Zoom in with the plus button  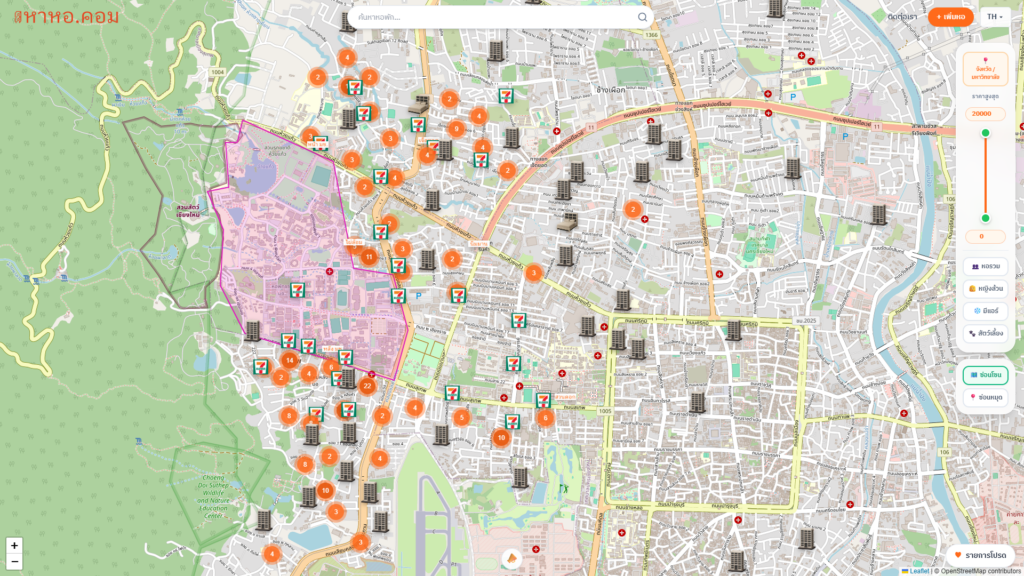point(14,546)
